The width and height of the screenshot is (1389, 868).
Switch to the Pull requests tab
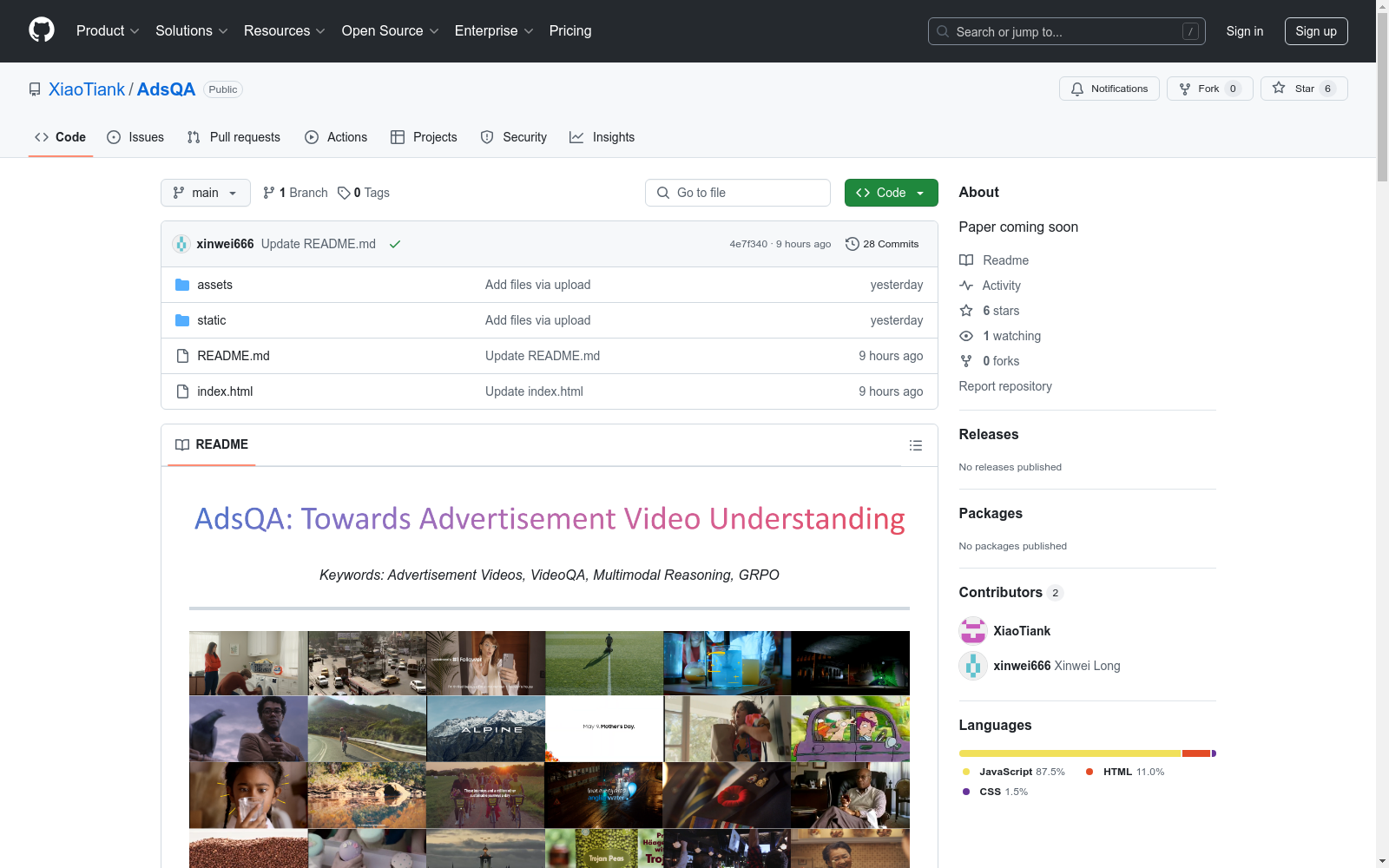[x=234, y=137]
